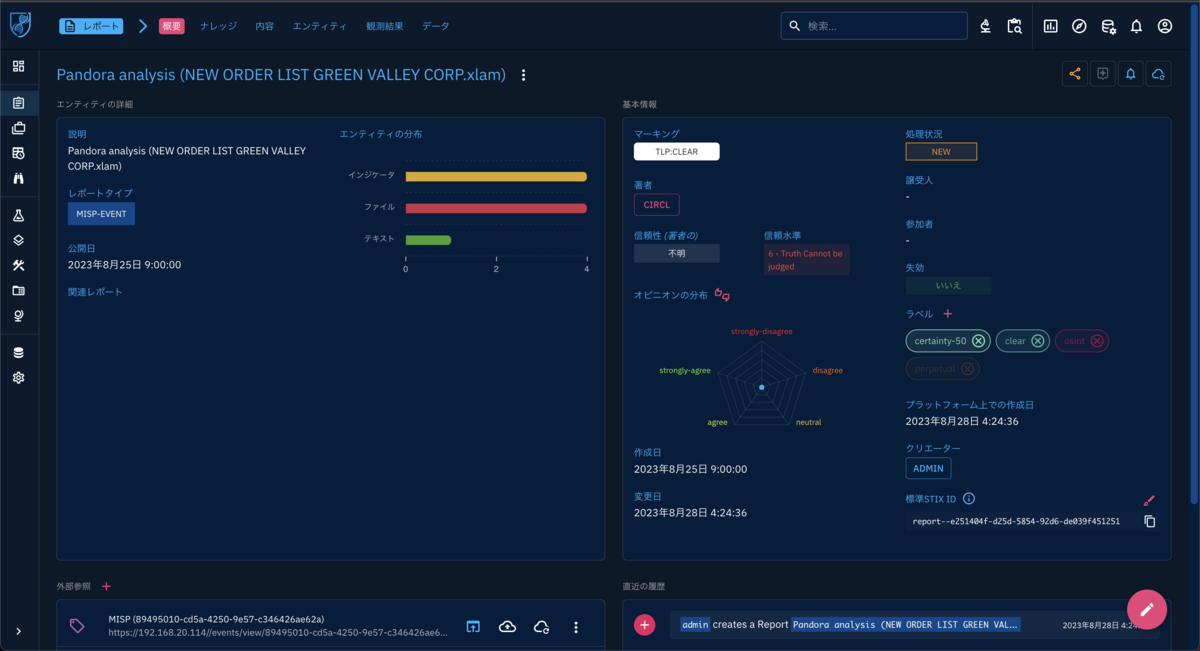
Task: Click the MISP-EVENT report type chip
Action: coord(101,213)
